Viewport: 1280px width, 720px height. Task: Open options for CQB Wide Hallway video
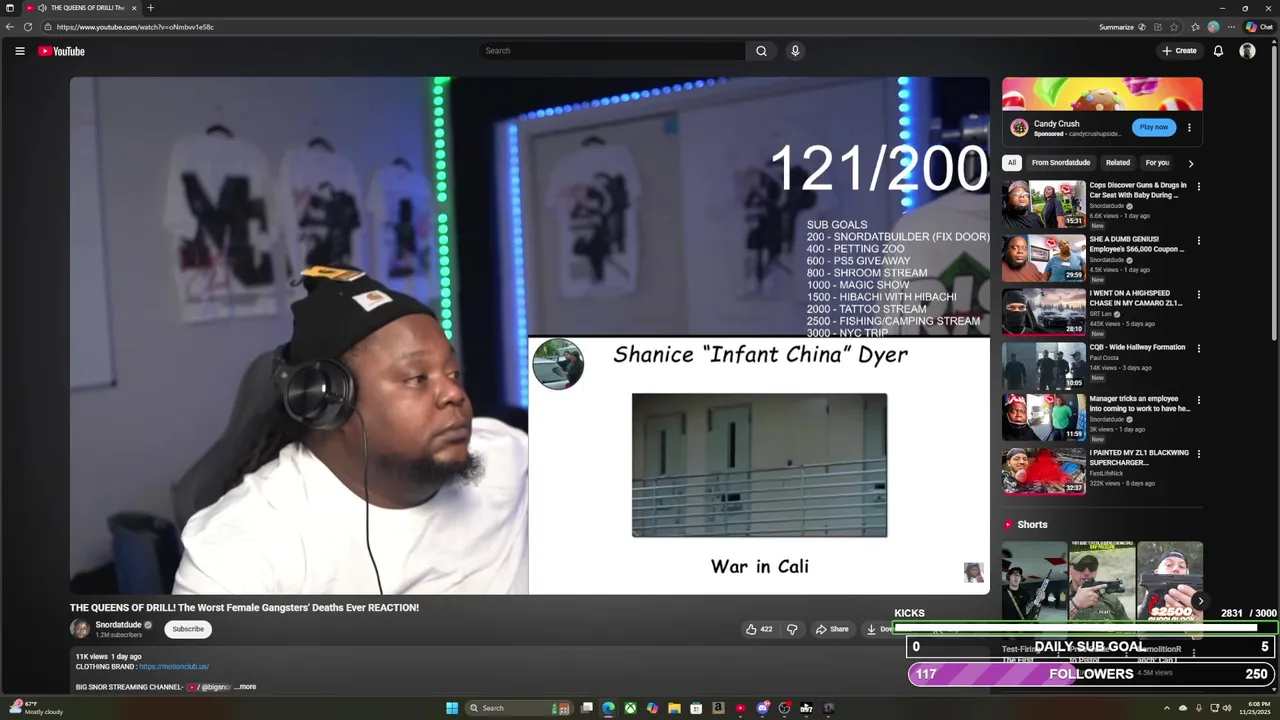pyautogui.click(x=1199, y=348)
